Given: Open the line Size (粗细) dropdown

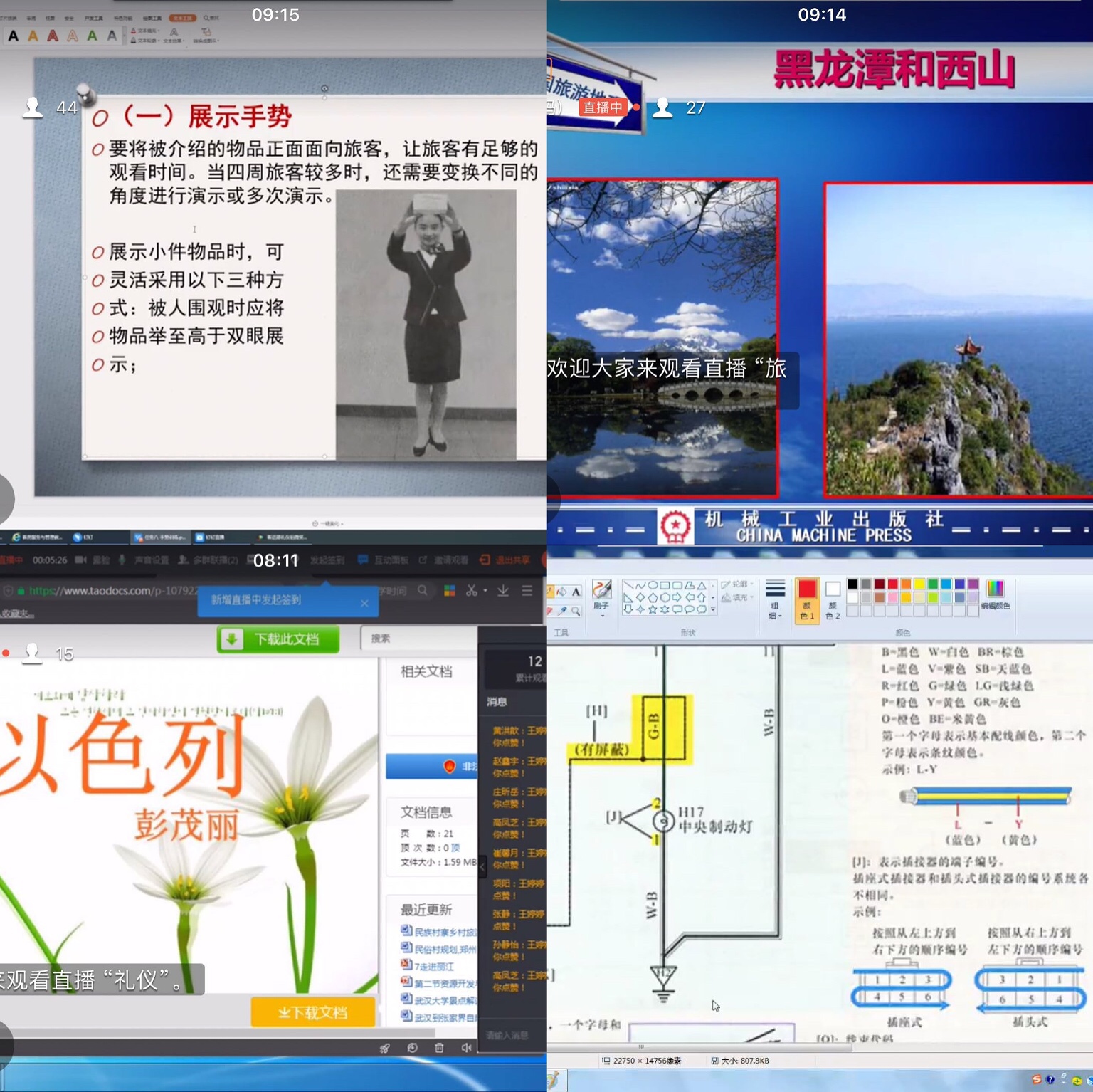Looking at the screenshot, I should point(775,599).
